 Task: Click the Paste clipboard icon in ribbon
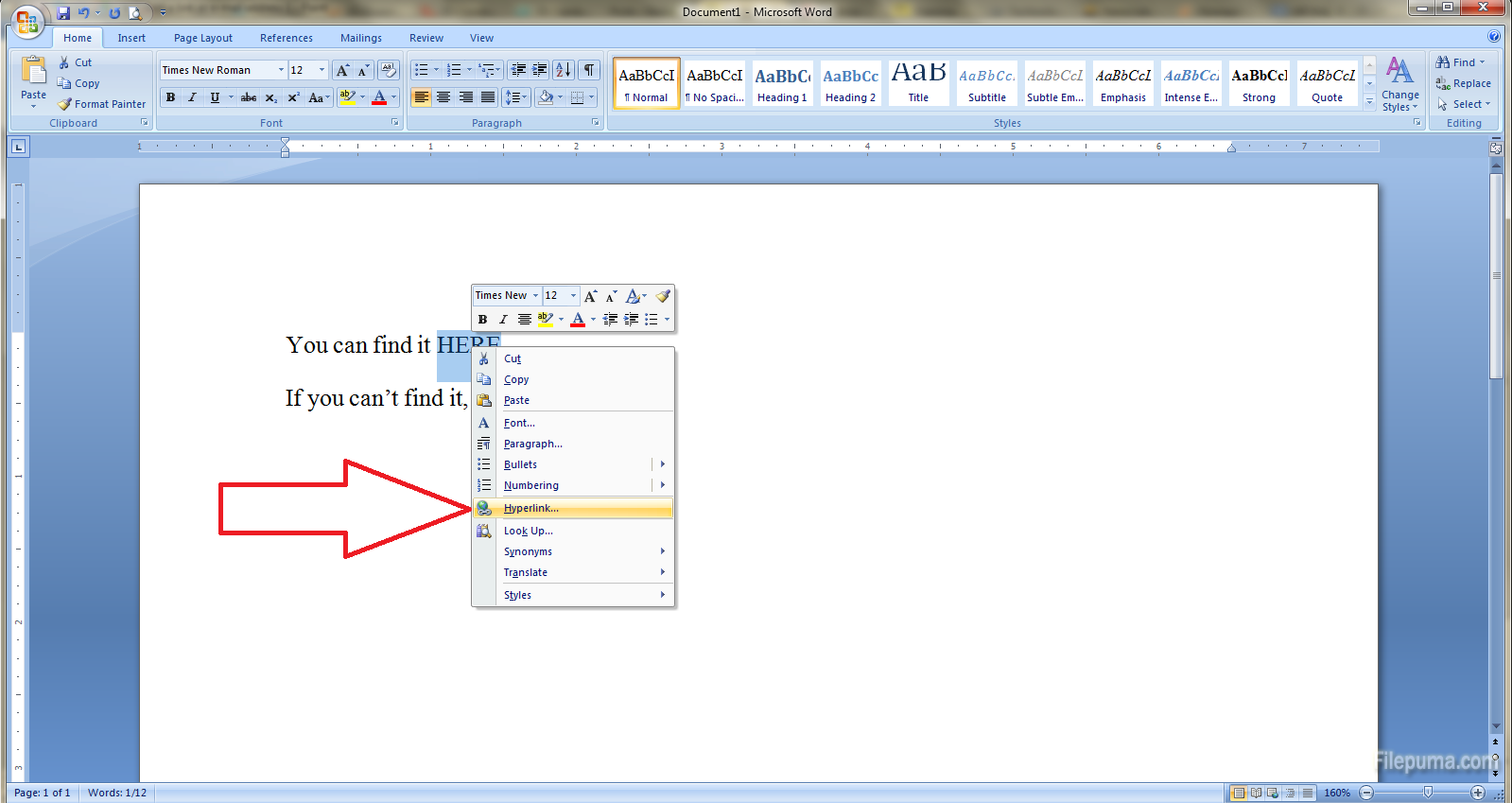tap(33, 71)
